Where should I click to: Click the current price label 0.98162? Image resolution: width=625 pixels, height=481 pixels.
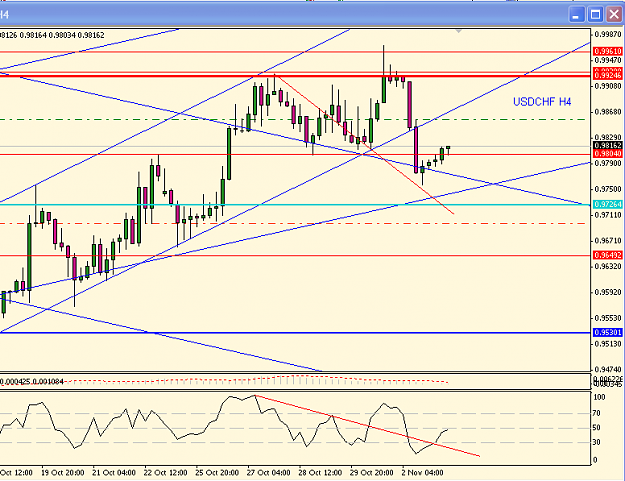coord(608,145)
